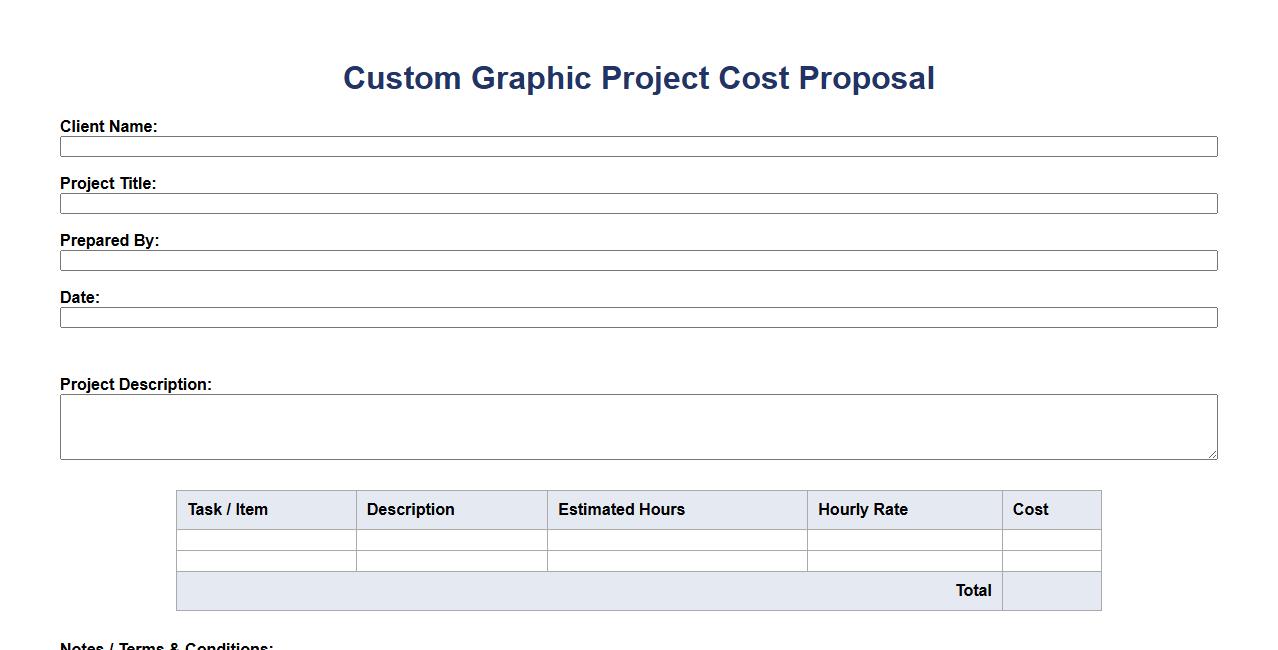Click the Project Description label
Image resolution: width=1278 pixels, height=650 pixels.
(136, 385)
